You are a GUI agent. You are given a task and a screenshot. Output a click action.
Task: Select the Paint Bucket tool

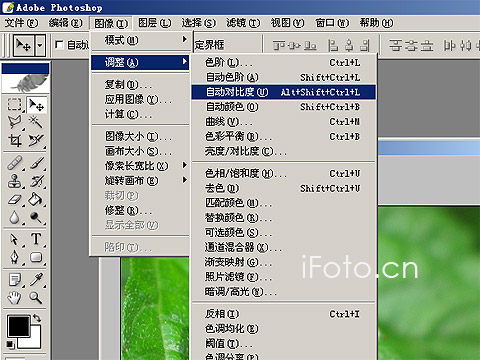(x=36, y=199)
